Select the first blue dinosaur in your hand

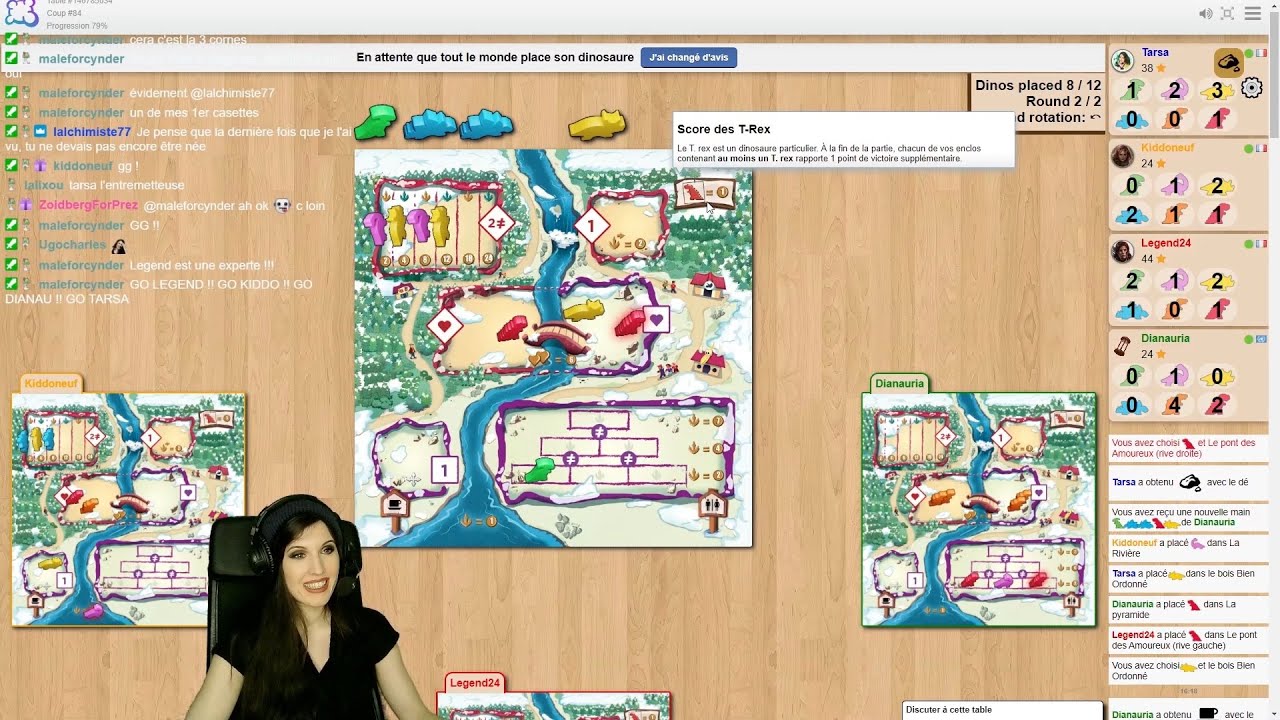(x=430, y=124)
